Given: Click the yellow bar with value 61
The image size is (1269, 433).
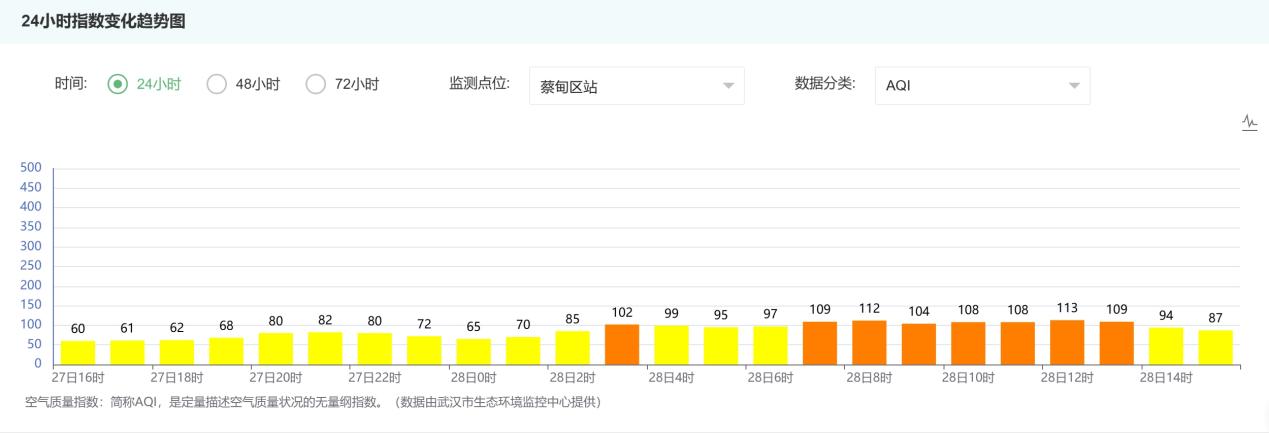Looking at the screenshot, I should 127,353.
